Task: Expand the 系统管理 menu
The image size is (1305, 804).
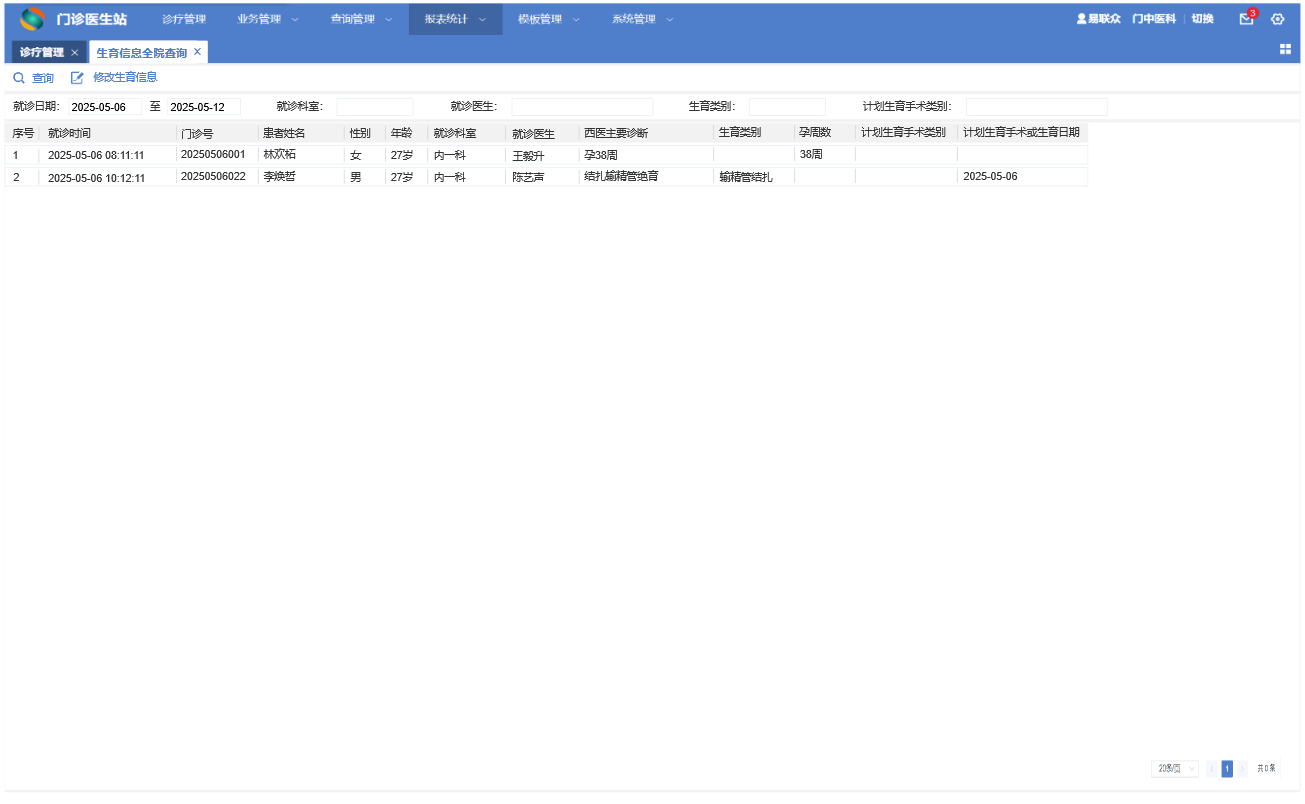Action: [x=642, y=19]
